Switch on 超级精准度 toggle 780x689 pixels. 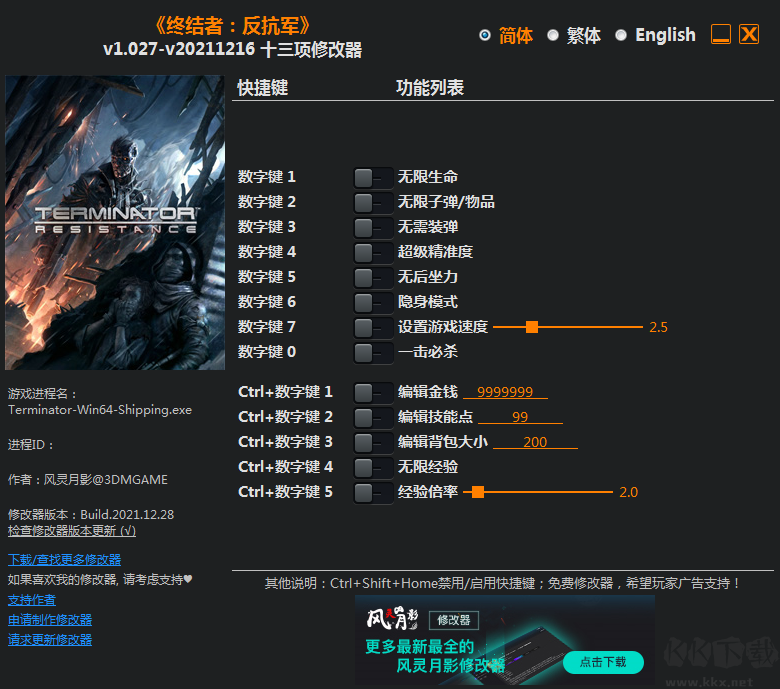pyautogui.click(x=373, y=253)
